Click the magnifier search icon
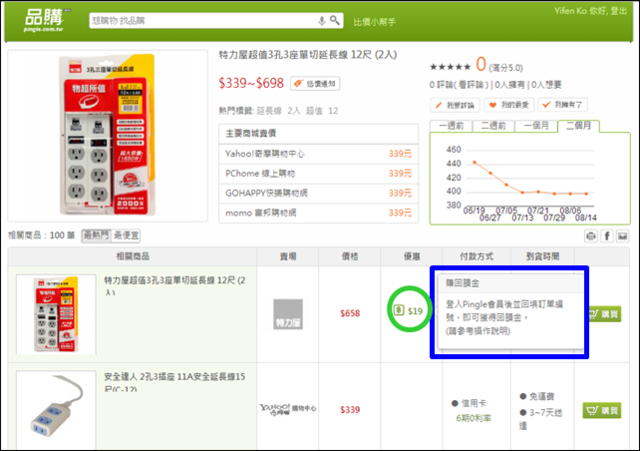The image size is (640, 451). click(x=335, y=20)
